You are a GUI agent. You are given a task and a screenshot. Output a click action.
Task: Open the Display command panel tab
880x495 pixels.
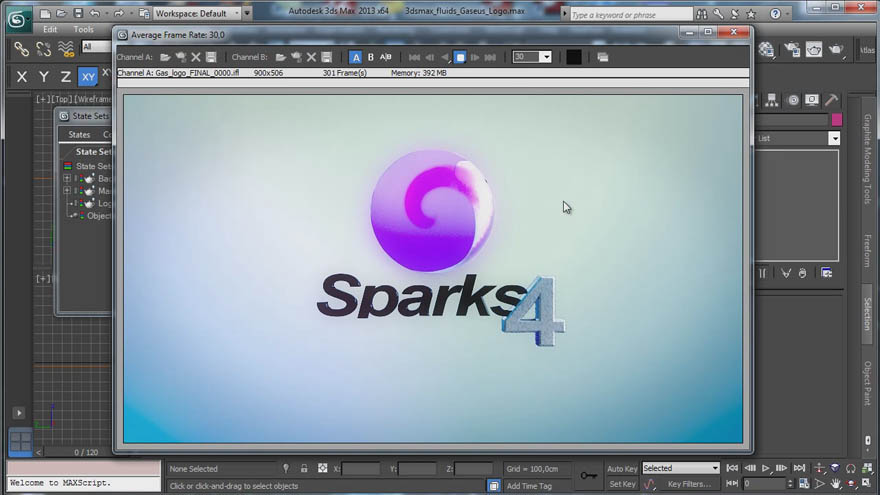(x=812, y=100)
